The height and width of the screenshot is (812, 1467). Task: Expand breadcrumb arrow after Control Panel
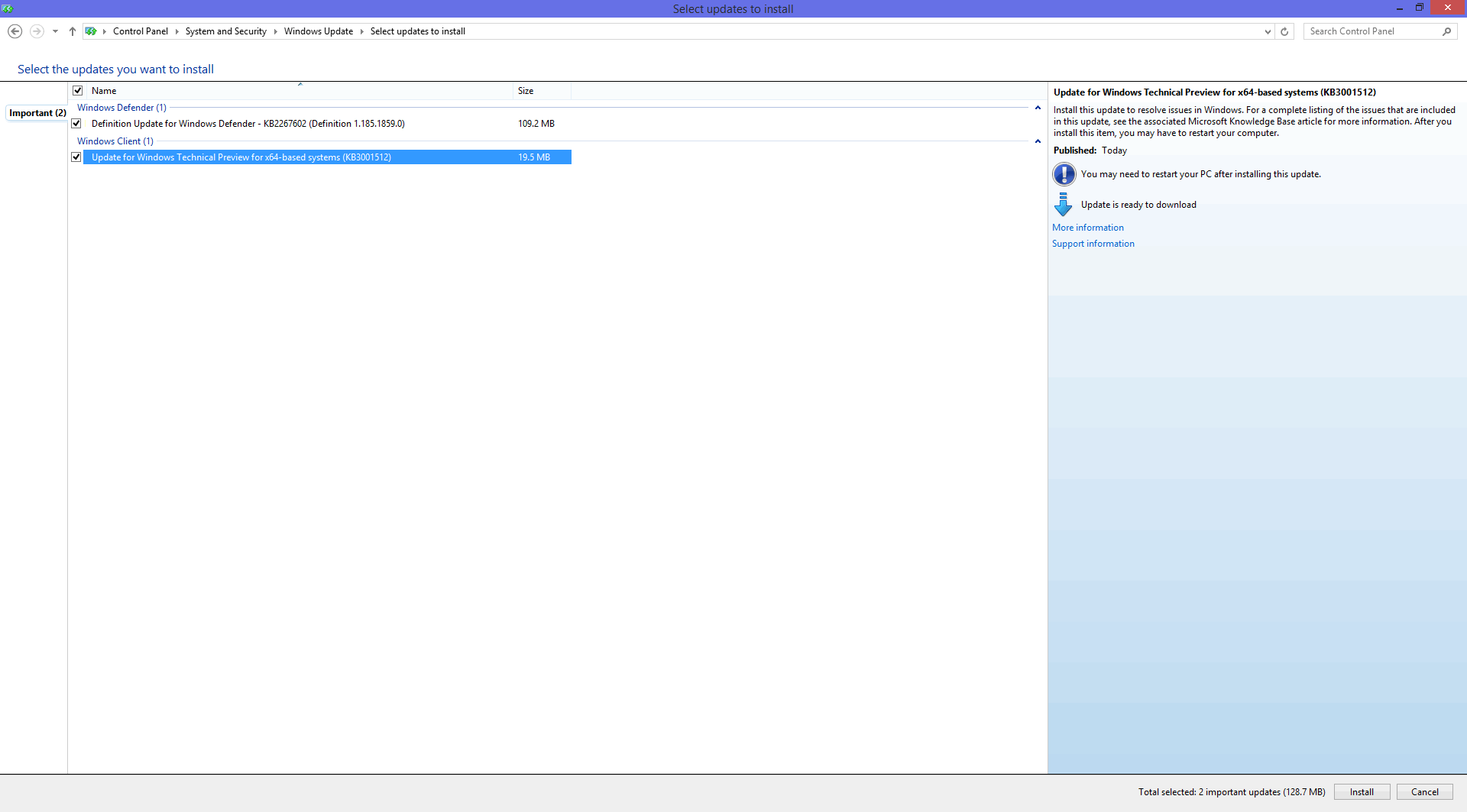(176, 31)
